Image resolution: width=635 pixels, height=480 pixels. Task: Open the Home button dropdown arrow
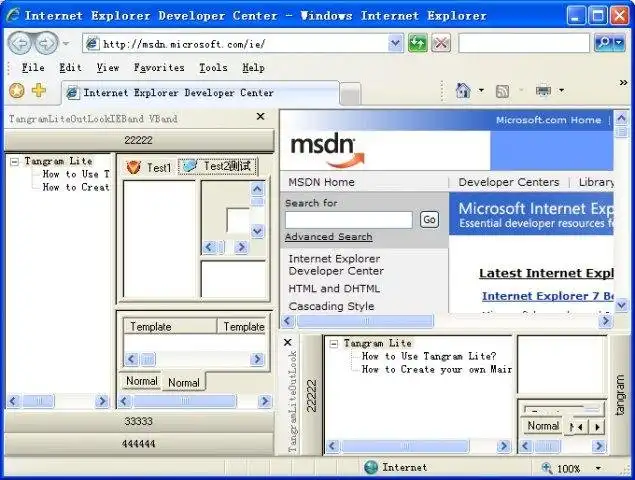click(x=481, y=90)
